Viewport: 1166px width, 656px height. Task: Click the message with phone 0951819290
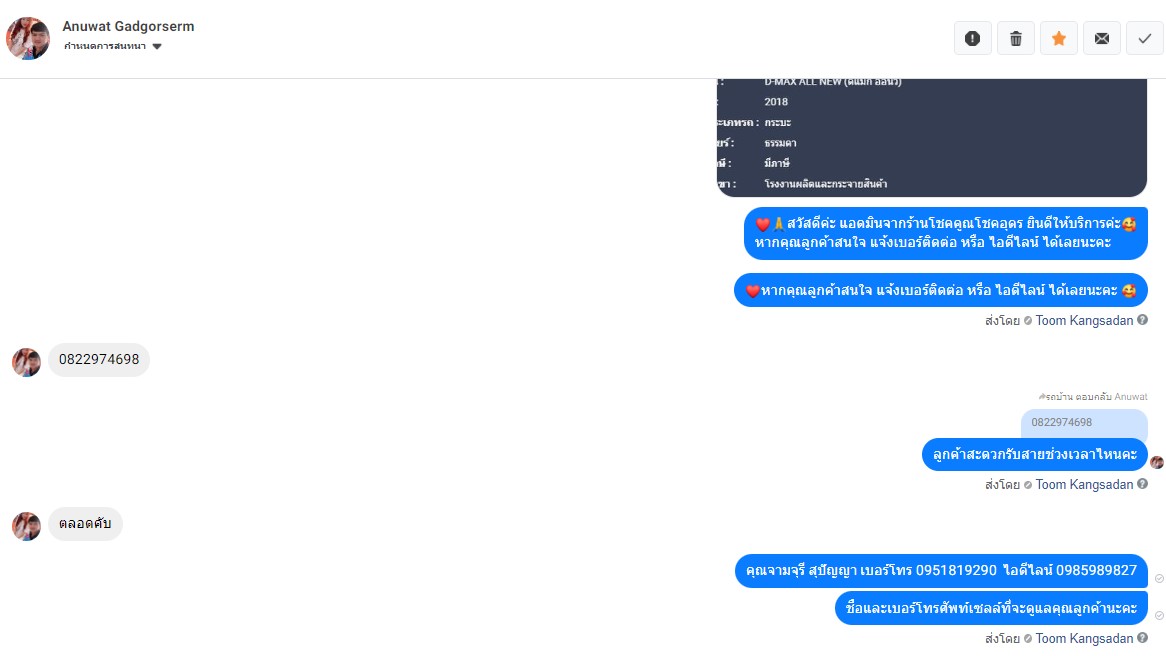click(941, 570)
